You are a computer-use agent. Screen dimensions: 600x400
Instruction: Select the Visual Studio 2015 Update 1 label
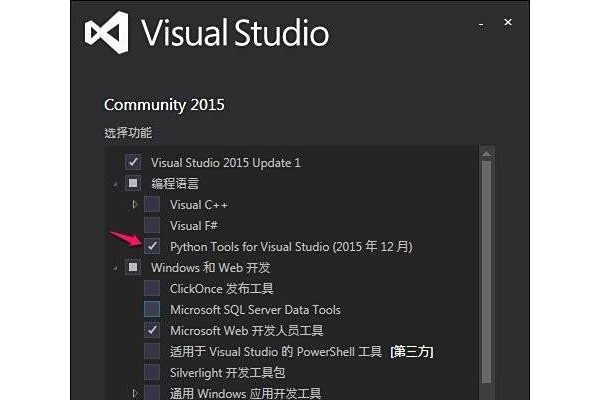click(x=226, y=163)
